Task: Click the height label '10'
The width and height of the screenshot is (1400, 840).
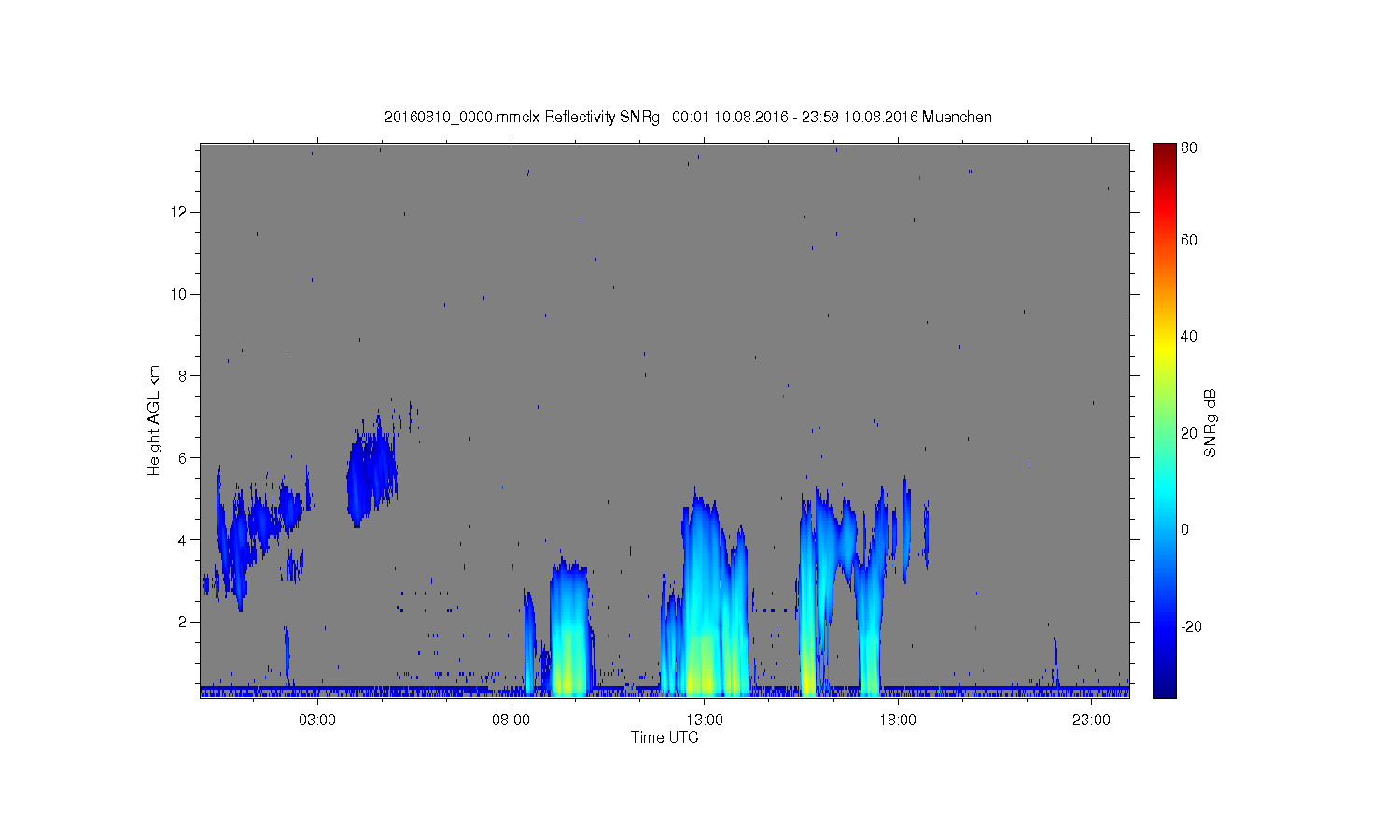Action: (179, 294)
